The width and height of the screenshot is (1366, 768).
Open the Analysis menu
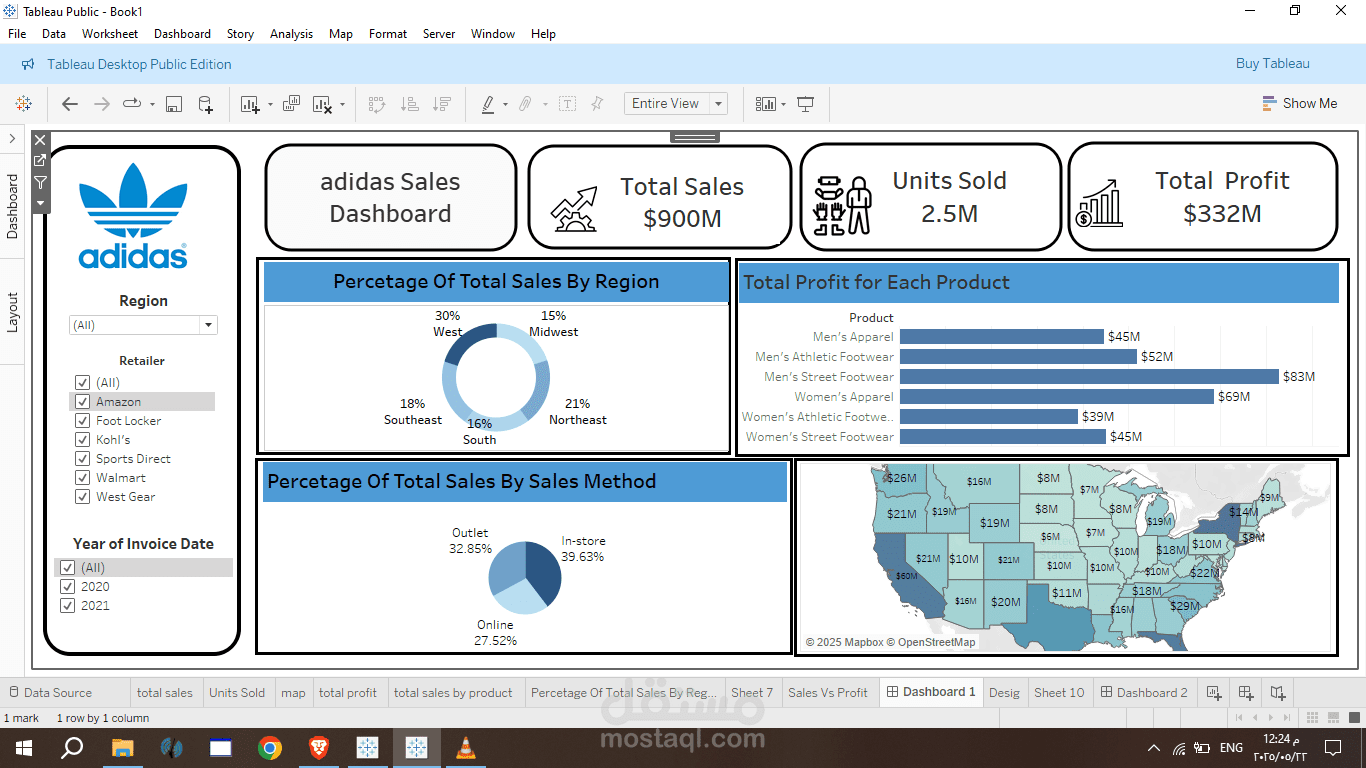[291, 34]
